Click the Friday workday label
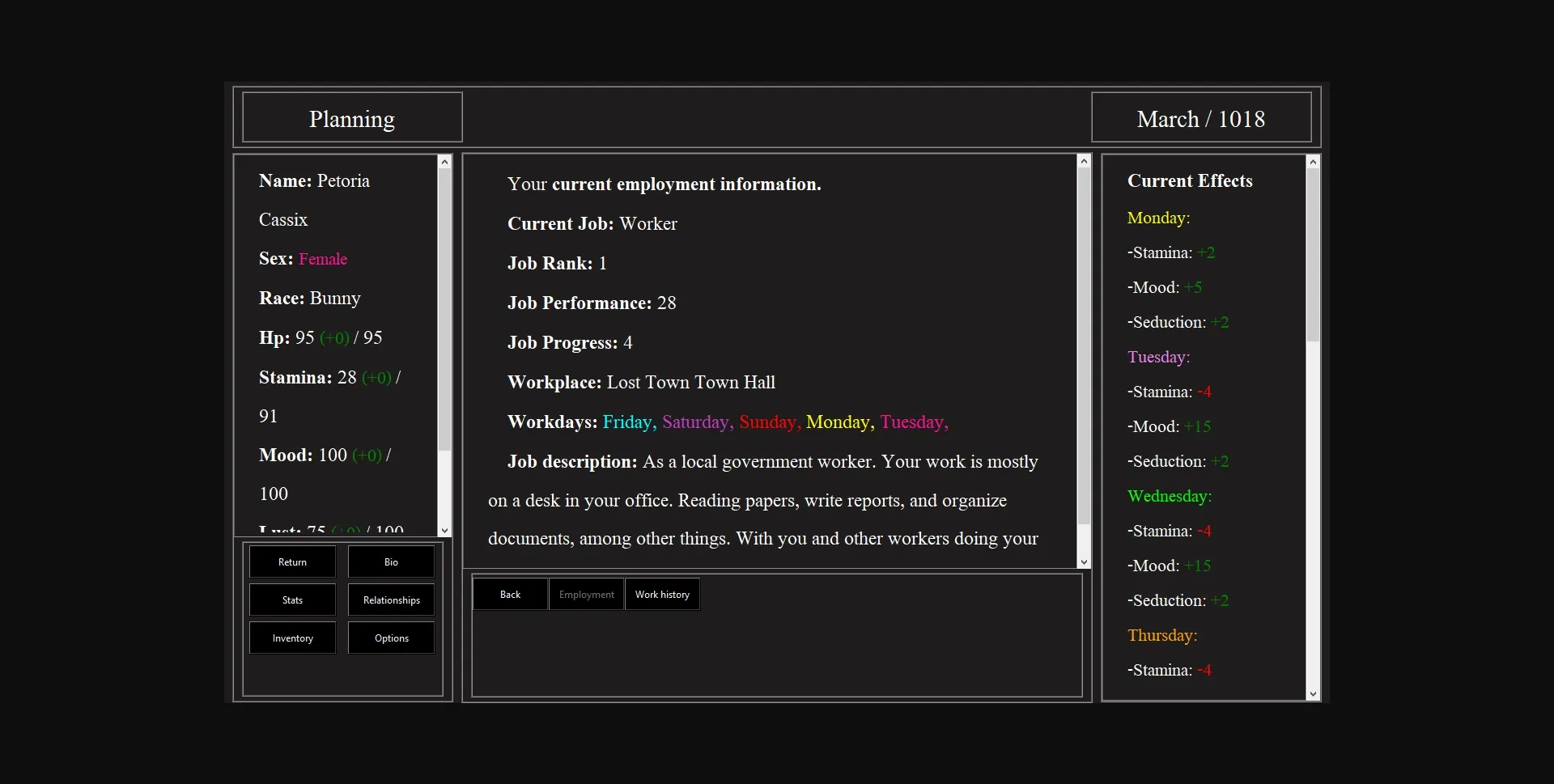Image resolution: width=1554 pixels, height=784 pixels. (x=627, y=422)
